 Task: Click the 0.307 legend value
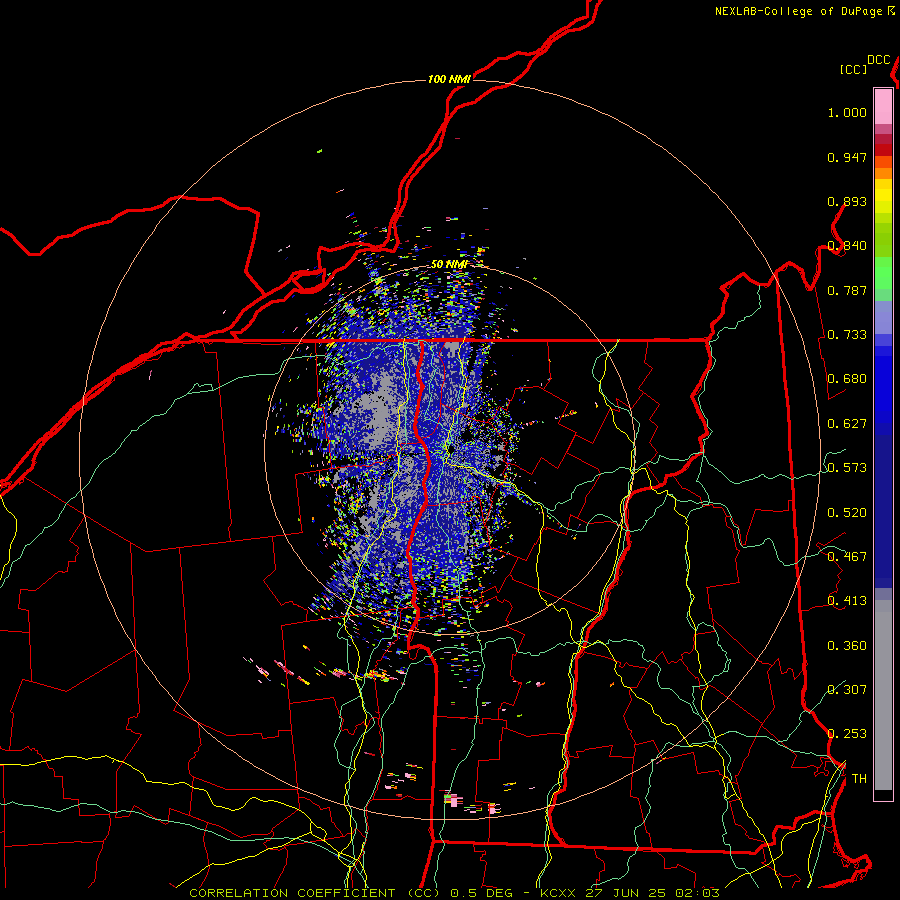[847, 689]
